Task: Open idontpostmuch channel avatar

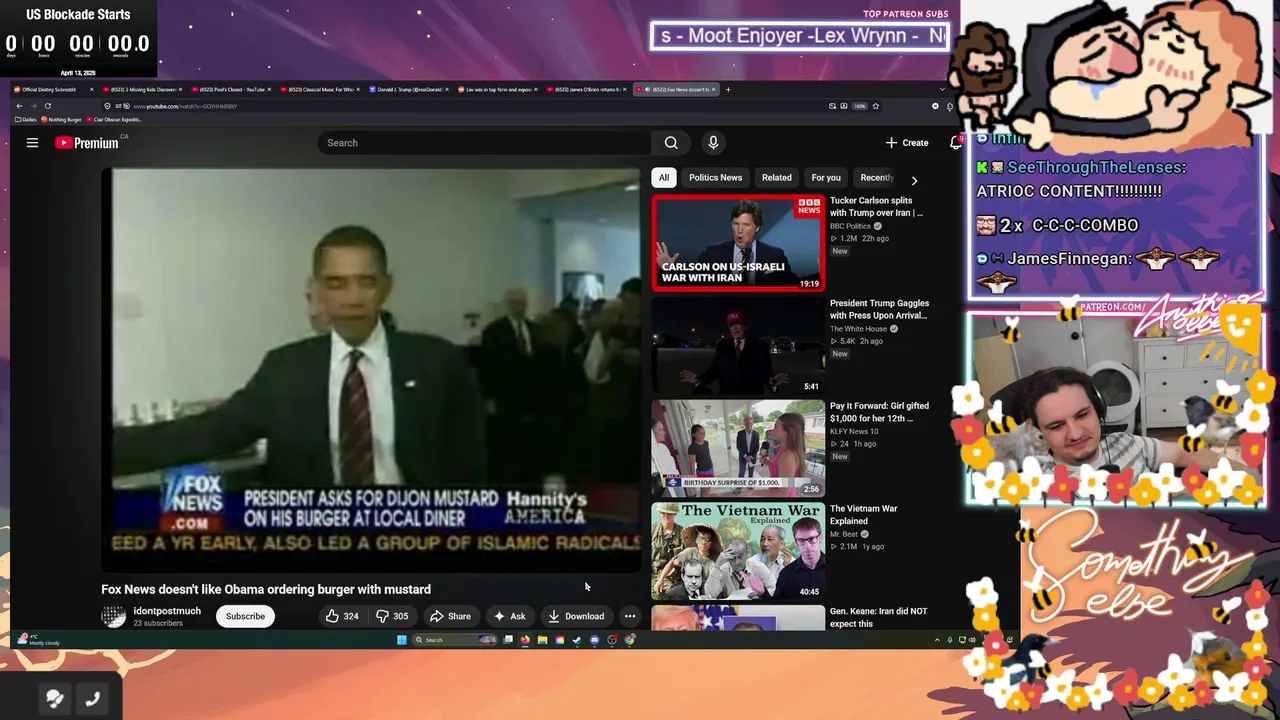Action: [x=113, y=616]
